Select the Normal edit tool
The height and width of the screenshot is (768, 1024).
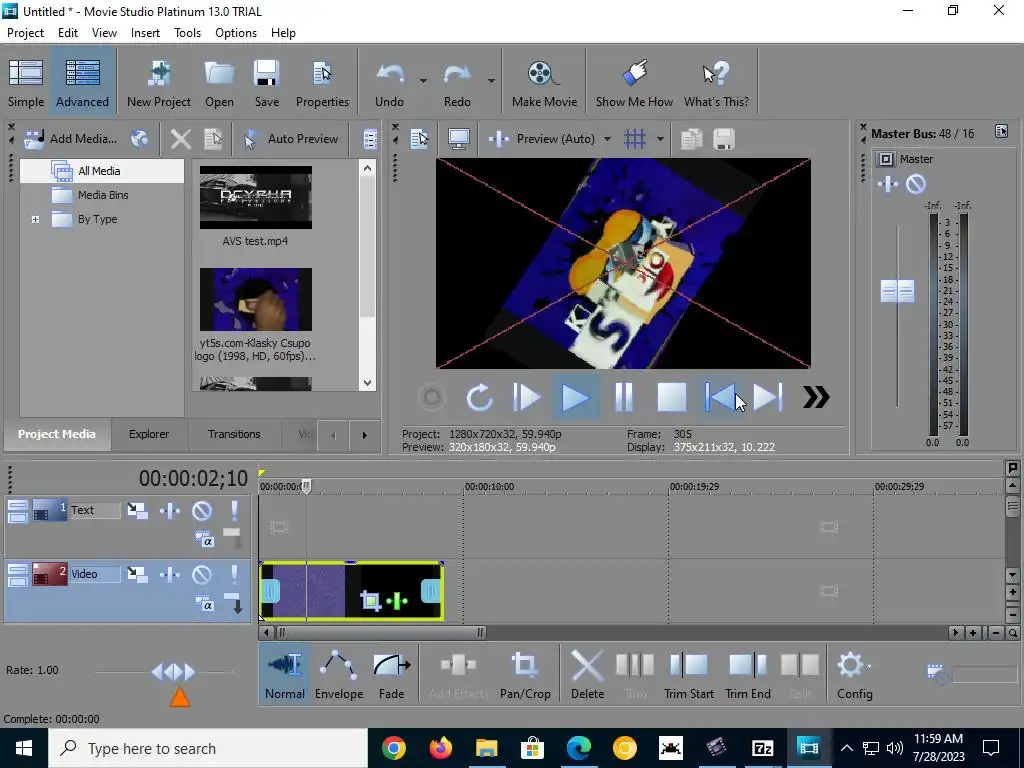[285, 675]
